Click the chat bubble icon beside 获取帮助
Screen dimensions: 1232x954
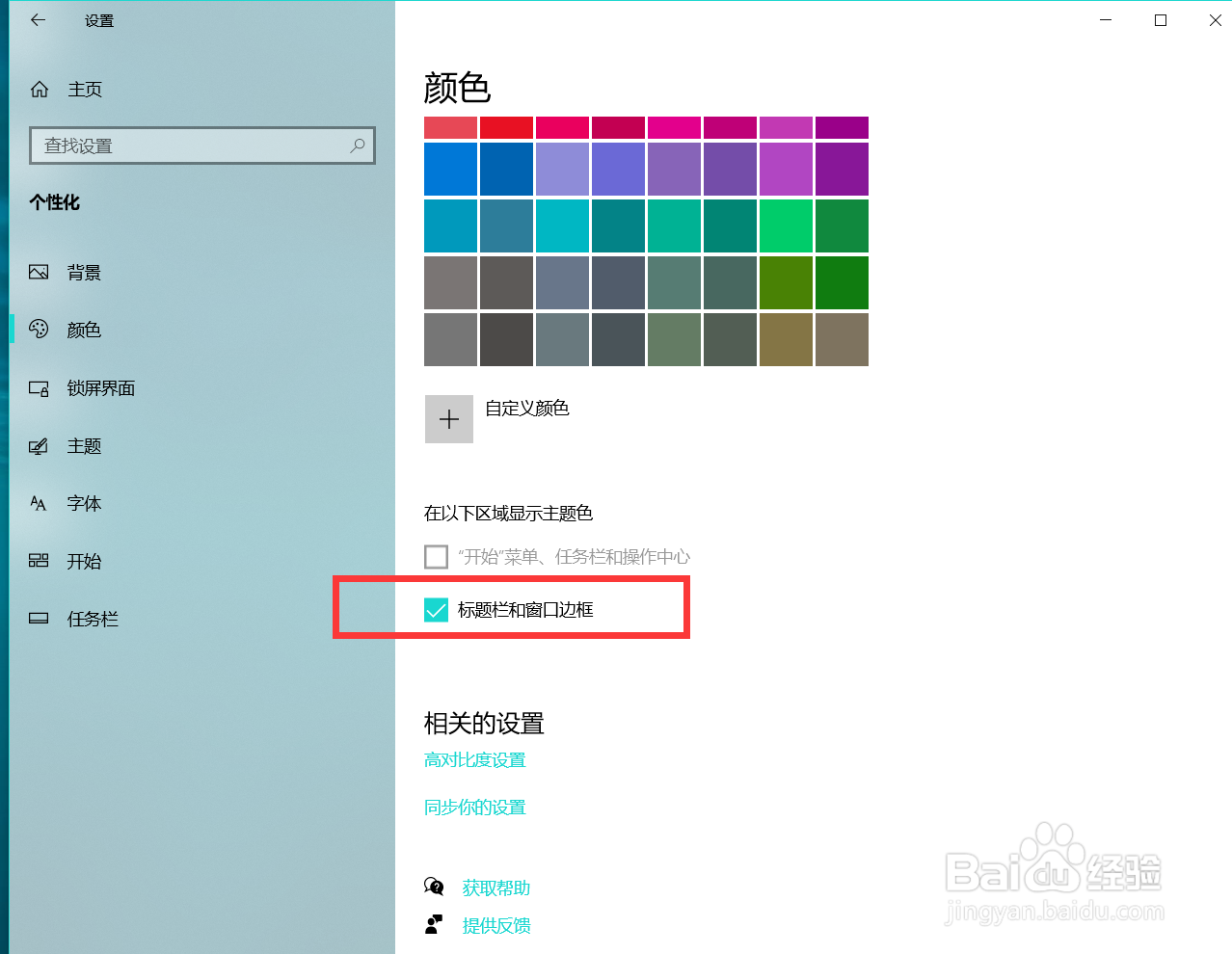pyautogui.click(x=434, y=887)
